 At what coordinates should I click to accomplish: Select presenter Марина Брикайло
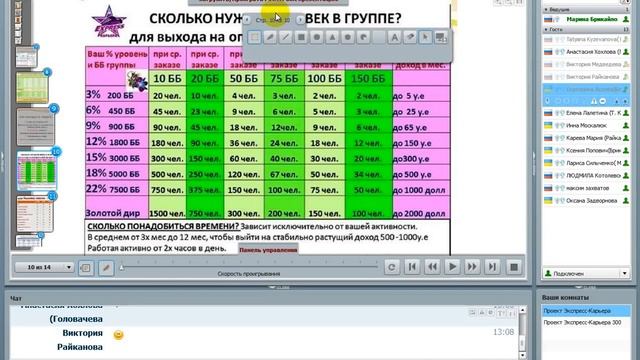point(587,19)
